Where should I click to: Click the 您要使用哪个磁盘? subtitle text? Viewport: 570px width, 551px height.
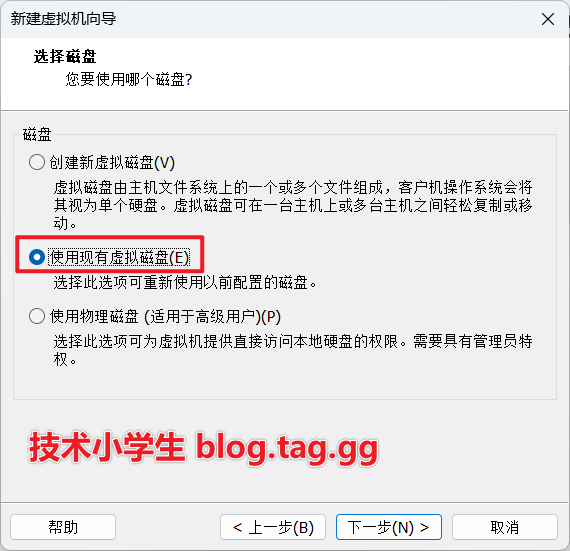129,79
